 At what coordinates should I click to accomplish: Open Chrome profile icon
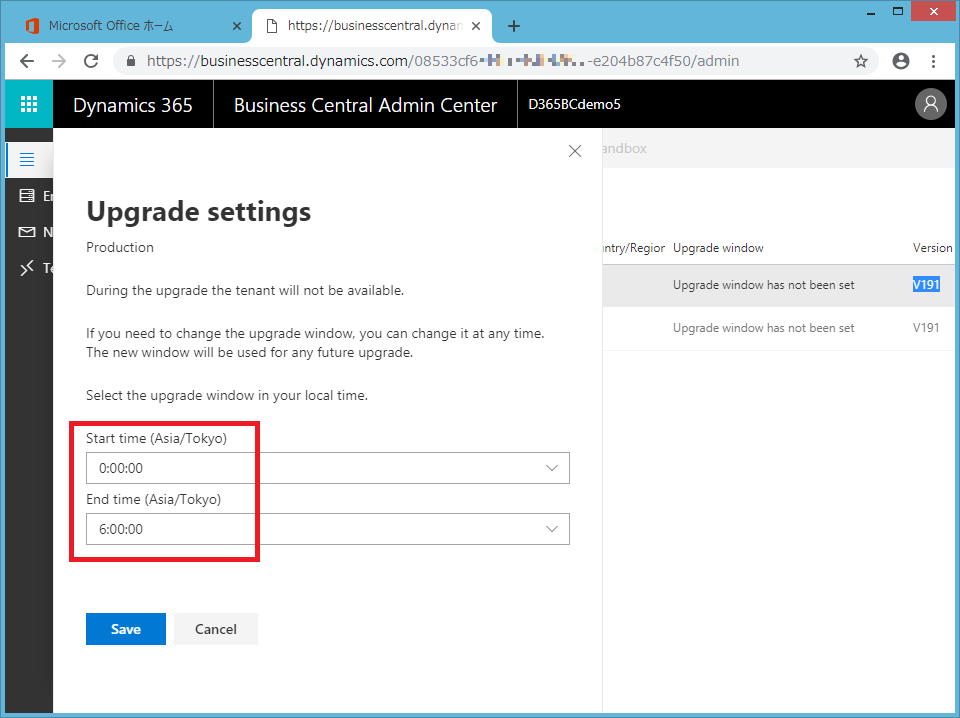[901, 61]
